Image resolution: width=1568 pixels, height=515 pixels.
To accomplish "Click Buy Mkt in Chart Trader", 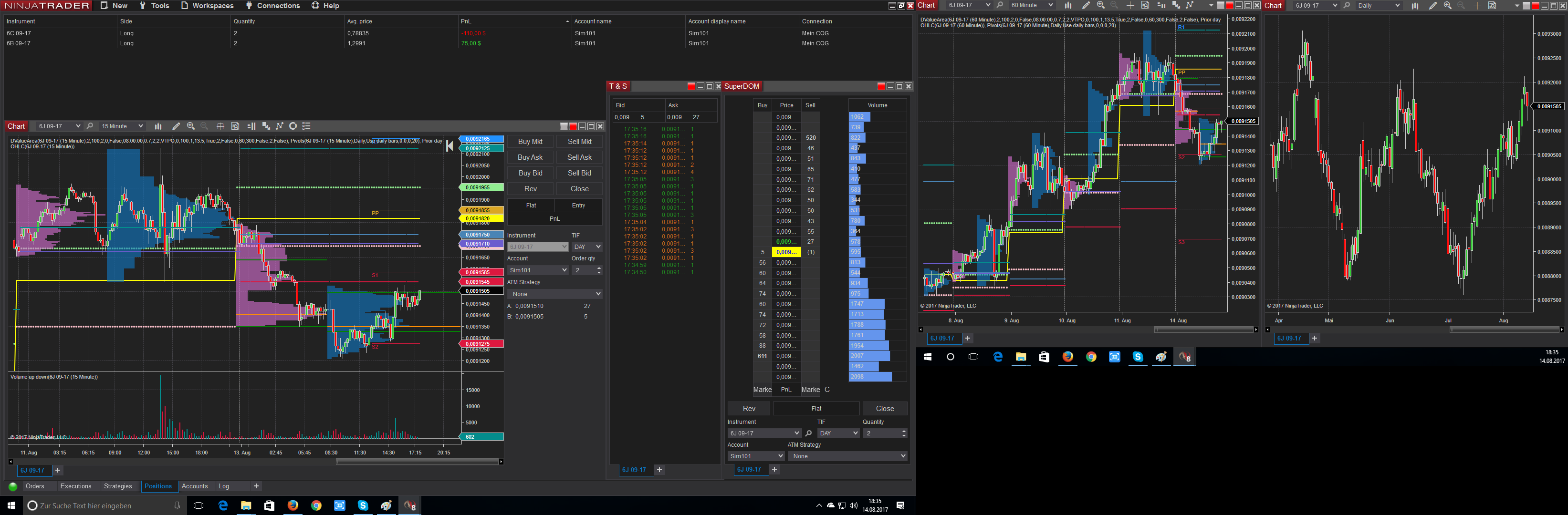I will [x=530, y=142].
